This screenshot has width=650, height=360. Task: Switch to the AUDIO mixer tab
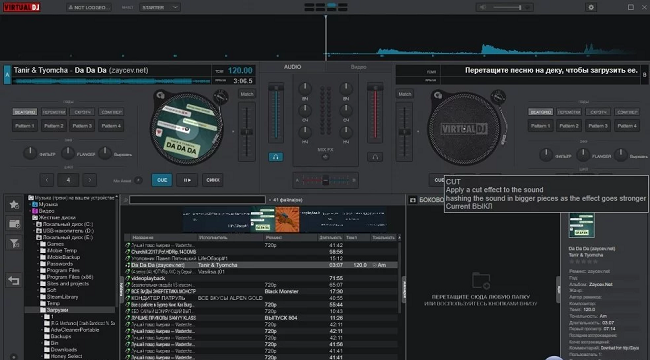tap(292, 67)
